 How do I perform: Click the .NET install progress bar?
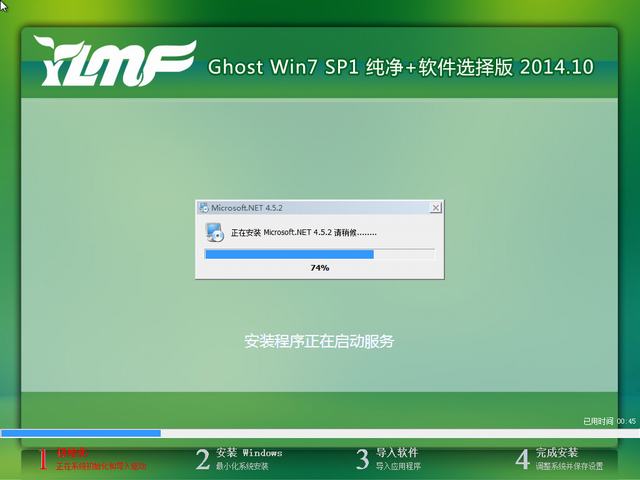tap(319, 255)
